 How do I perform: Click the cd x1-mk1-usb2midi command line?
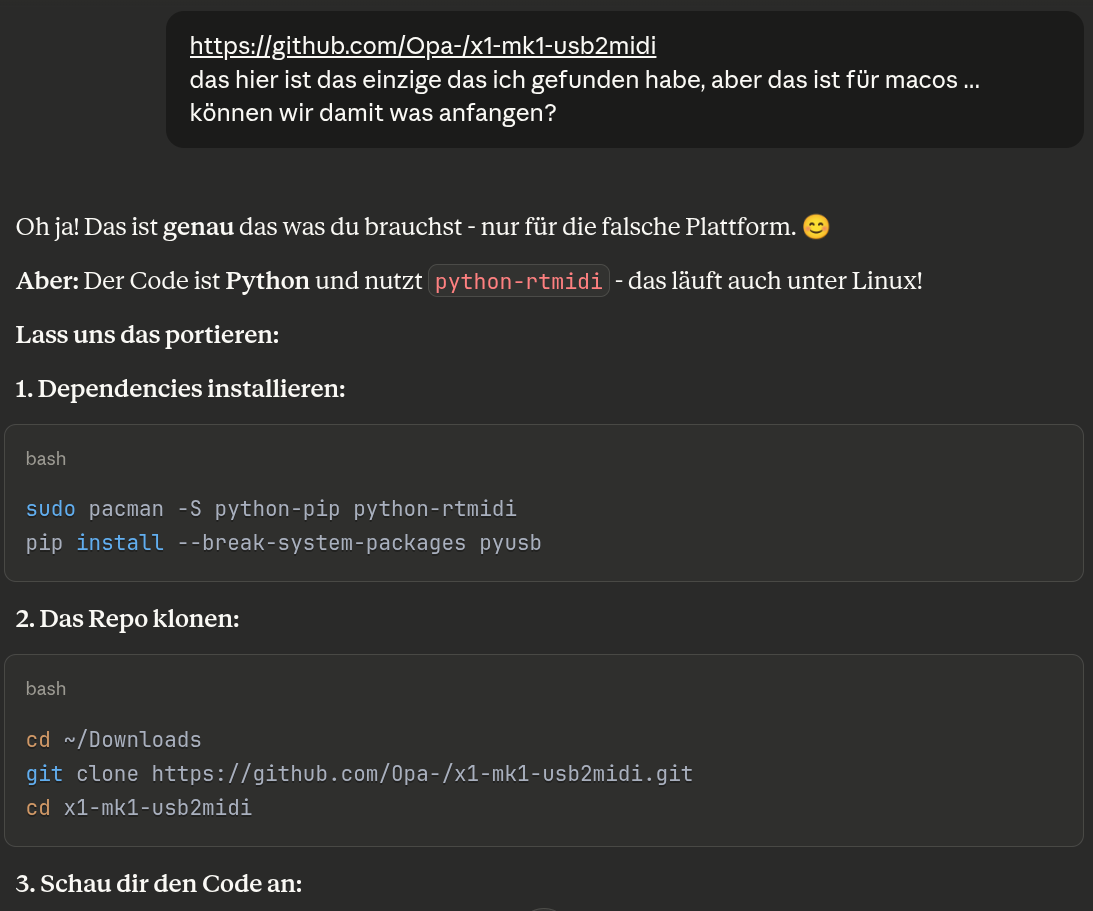(138, 807)
